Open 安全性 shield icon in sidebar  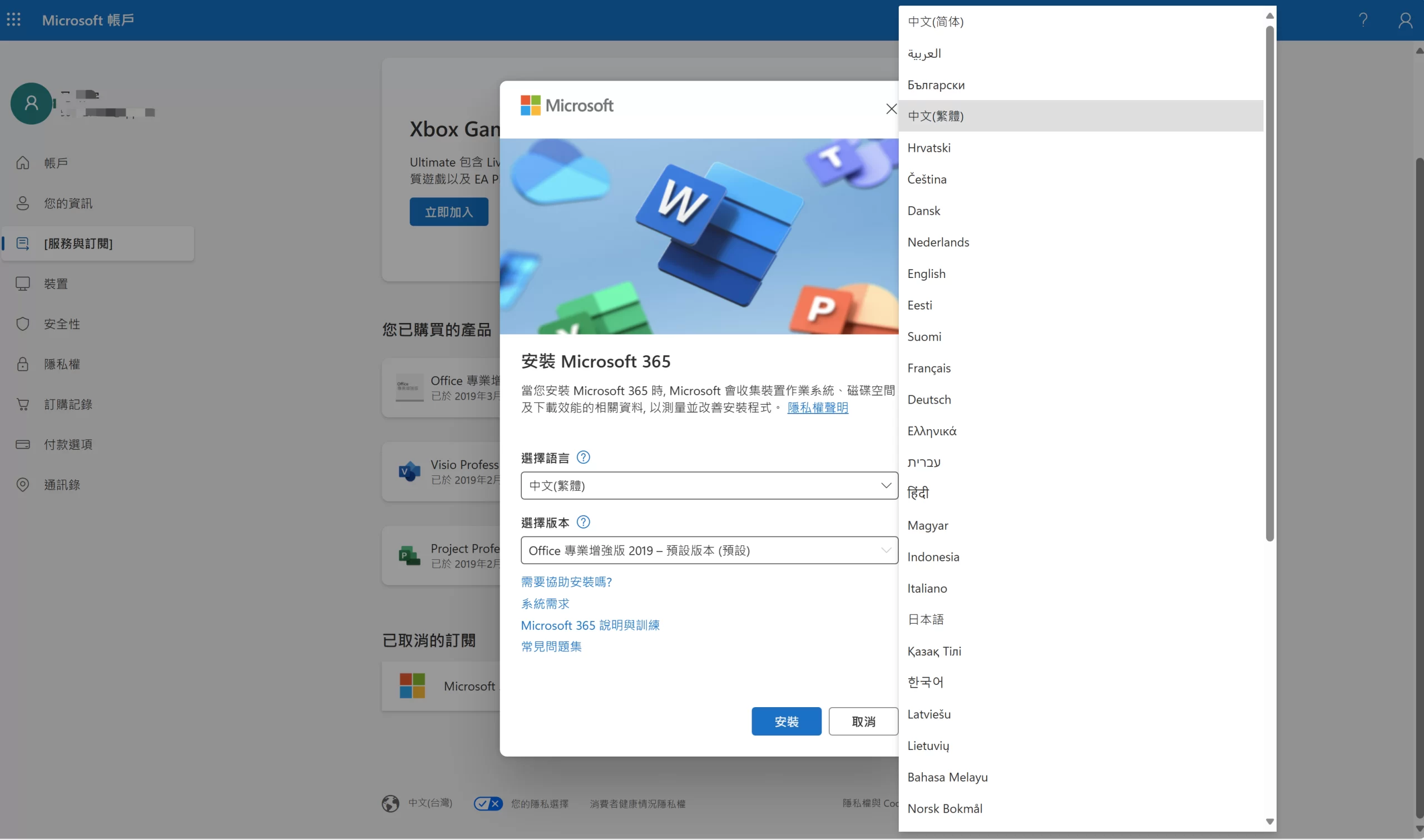coord(23,324)
